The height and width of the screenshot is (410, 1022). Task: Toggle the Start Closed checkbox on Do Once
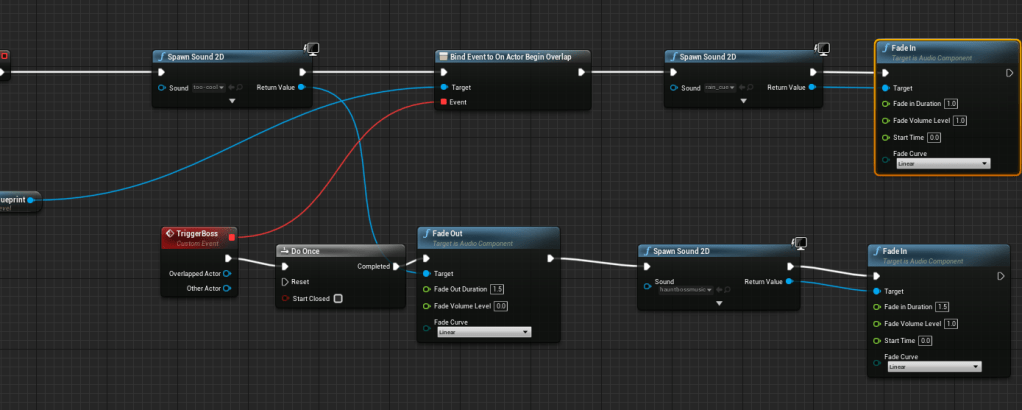[338, 298]
